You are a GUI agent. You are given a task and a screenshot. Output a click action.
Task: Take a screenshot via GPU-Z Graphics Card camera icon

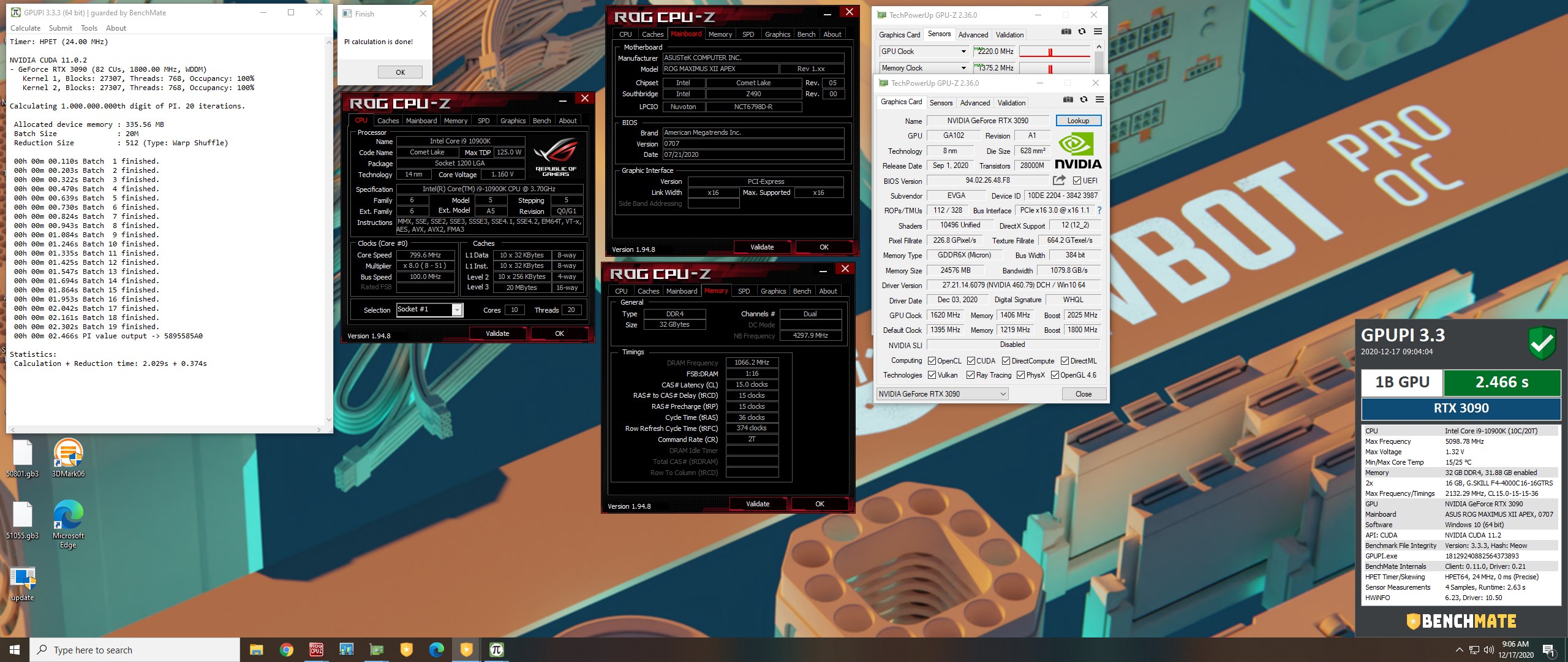1068,100
